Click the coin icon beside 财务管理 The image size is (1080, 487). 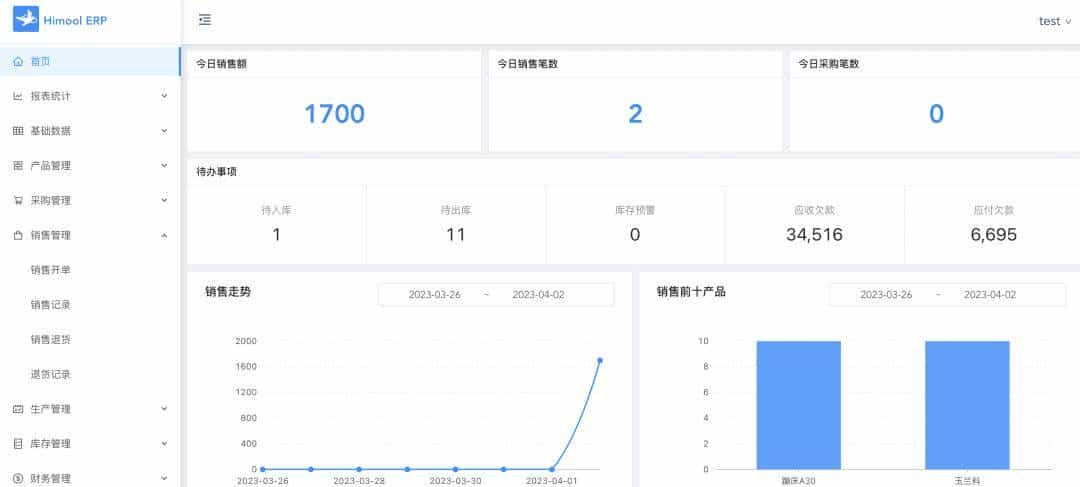pos(19,478)
